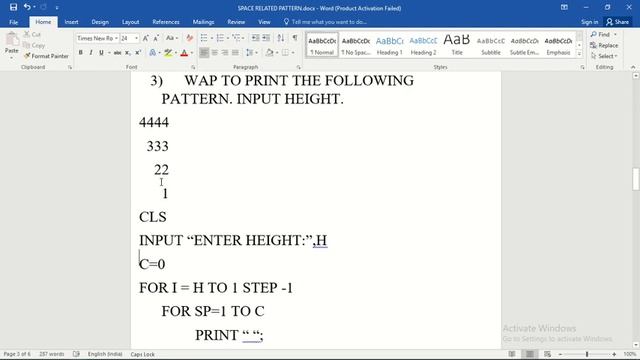This screenshot has width=640, height=360.
Task: Align paragraph text to the left
Action: pos(204,53)
